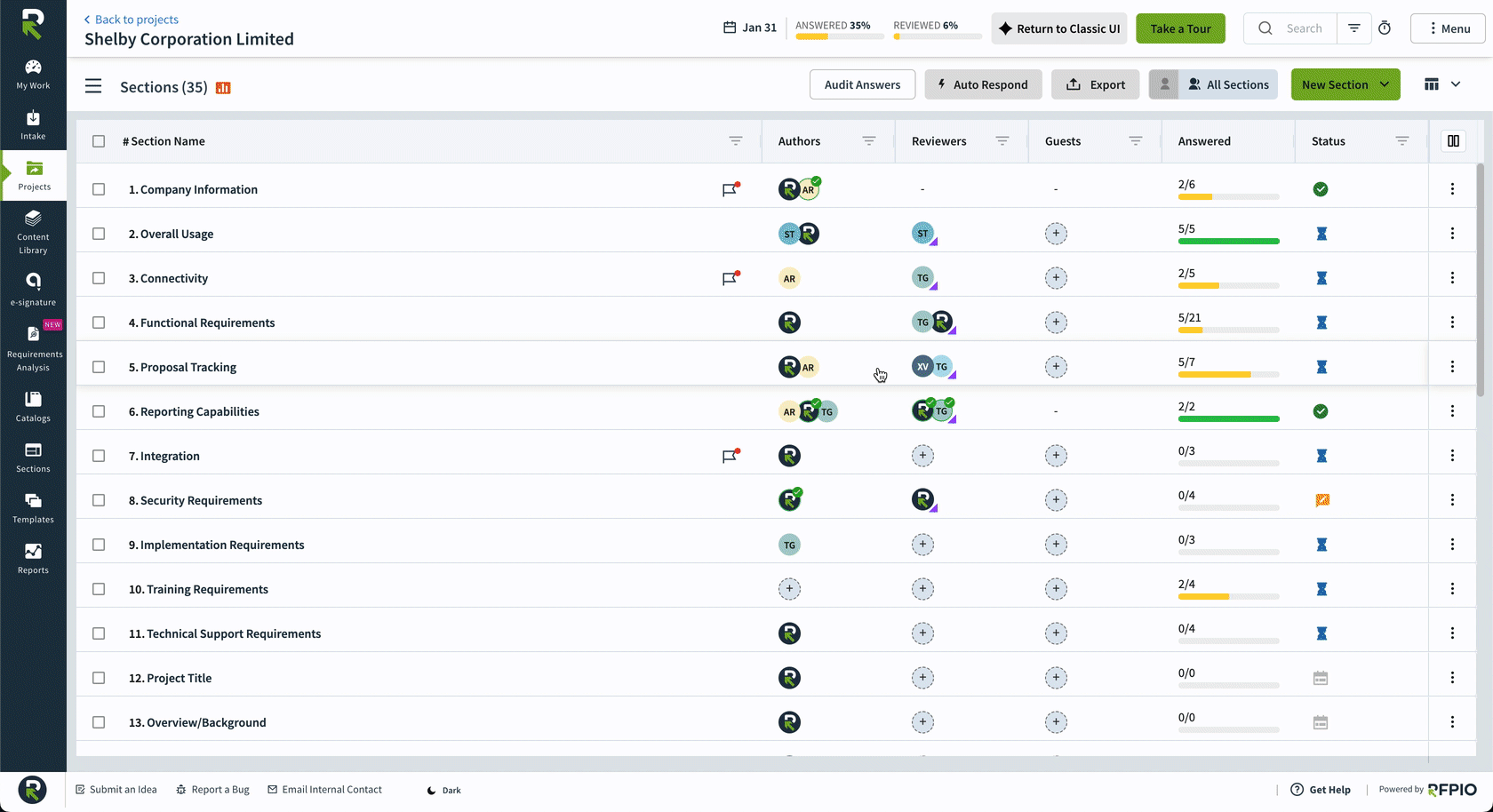Image resolution: width=1493 pixels, height=812 pixels.
Task: Open Templates in the sidebar
Action: click(33, 508)
